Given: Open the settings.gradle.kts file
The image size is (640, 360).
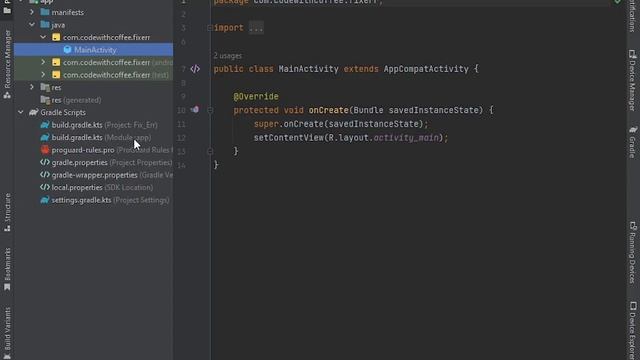Looking at the screenshot, I should [x=110, y=200].
